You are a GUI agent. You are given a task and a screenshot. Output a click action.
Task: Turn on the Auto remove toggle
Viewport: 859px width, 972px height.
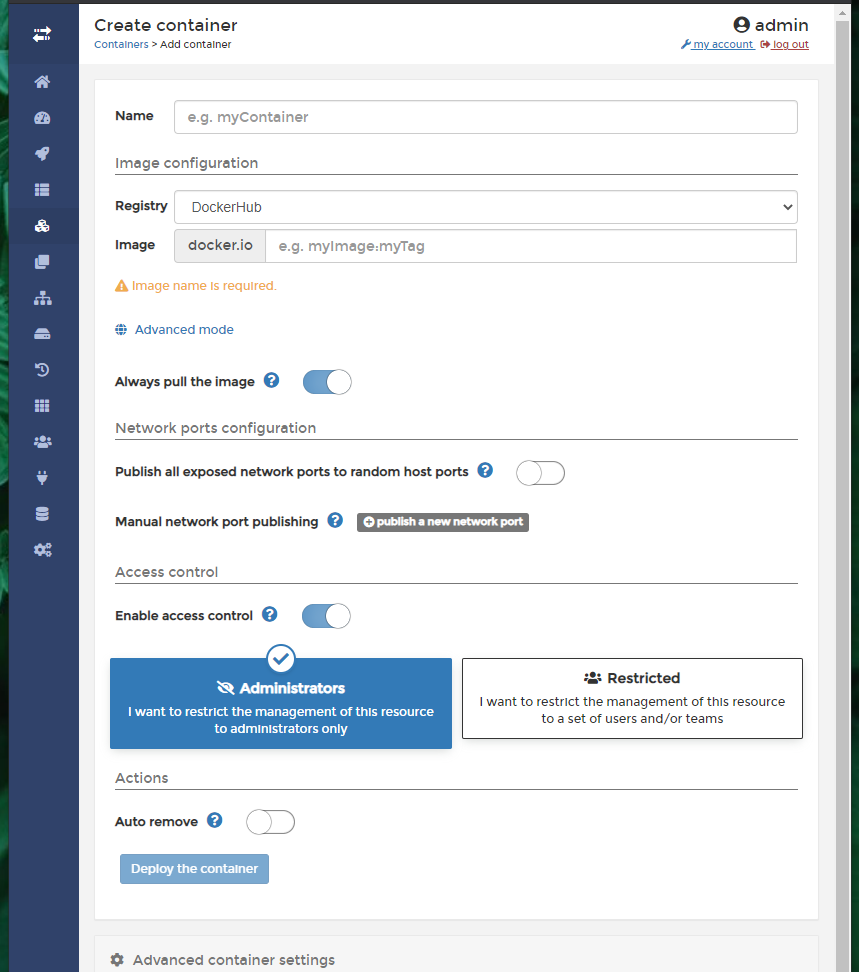click(270, 821)
